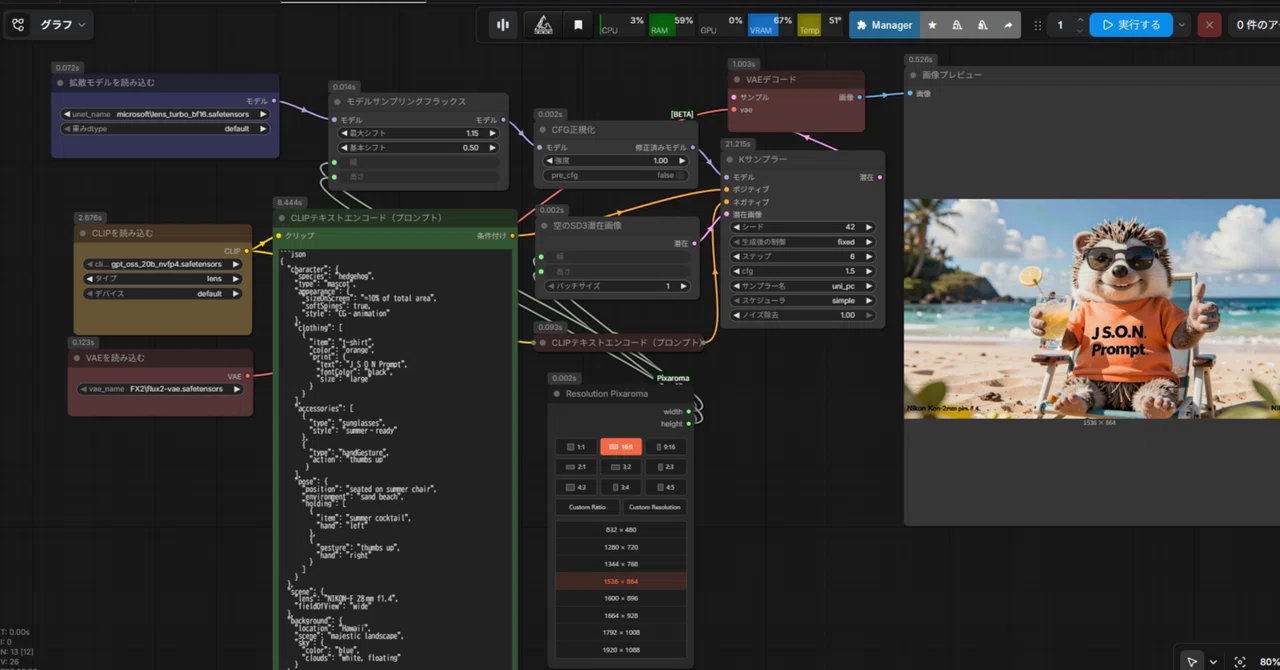Choose the 1920 × 1088 resolution entry
Image resolution: width=1280 pixels, height=670 pixels.
click(620, 649)
